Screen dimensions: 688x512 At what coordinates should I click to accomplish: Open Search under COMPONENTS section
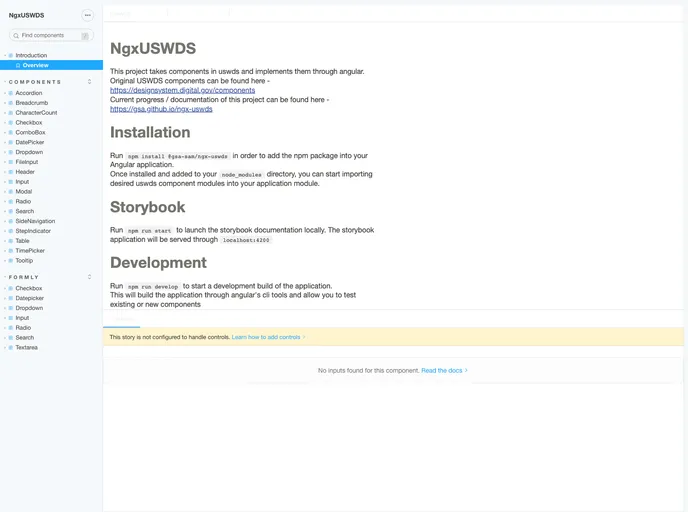(25, 211)
